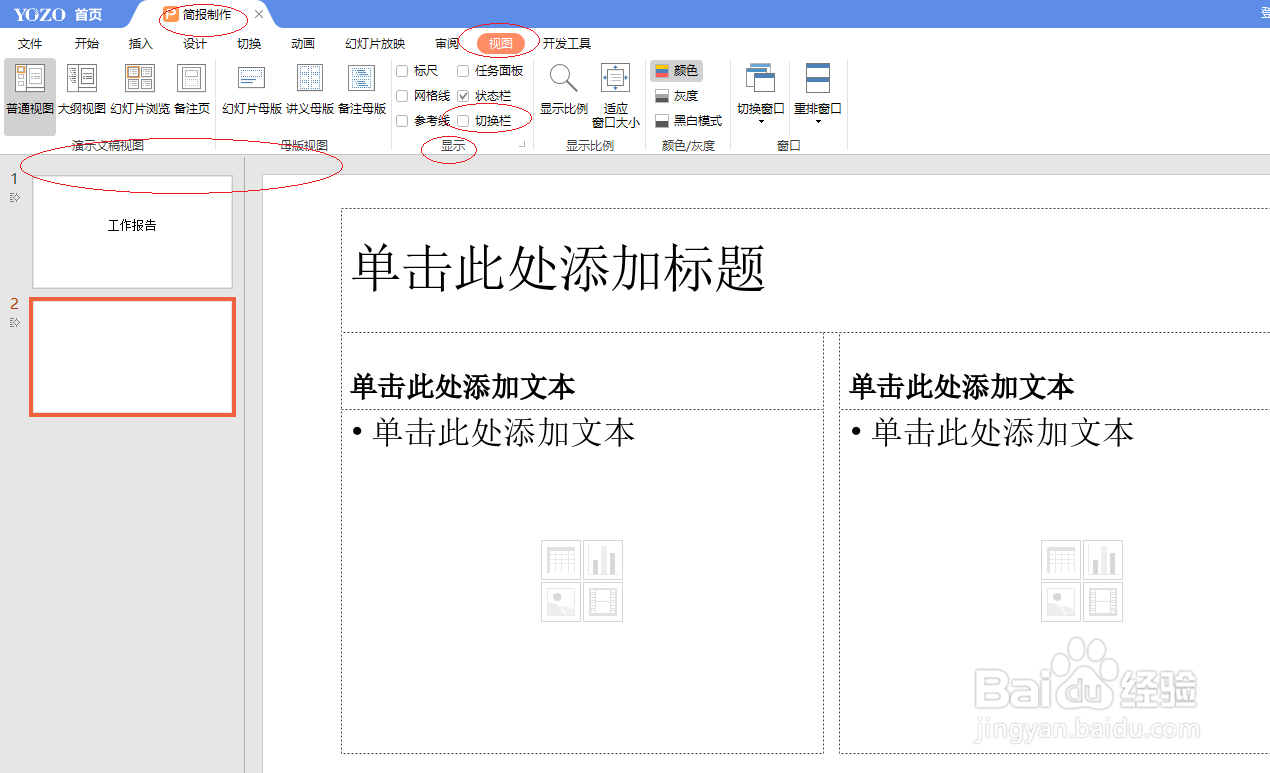The width and height of the screenshot is (1270, 773).
Task: Insert chart icon in left content placeholder
Action: coord(603,560)
